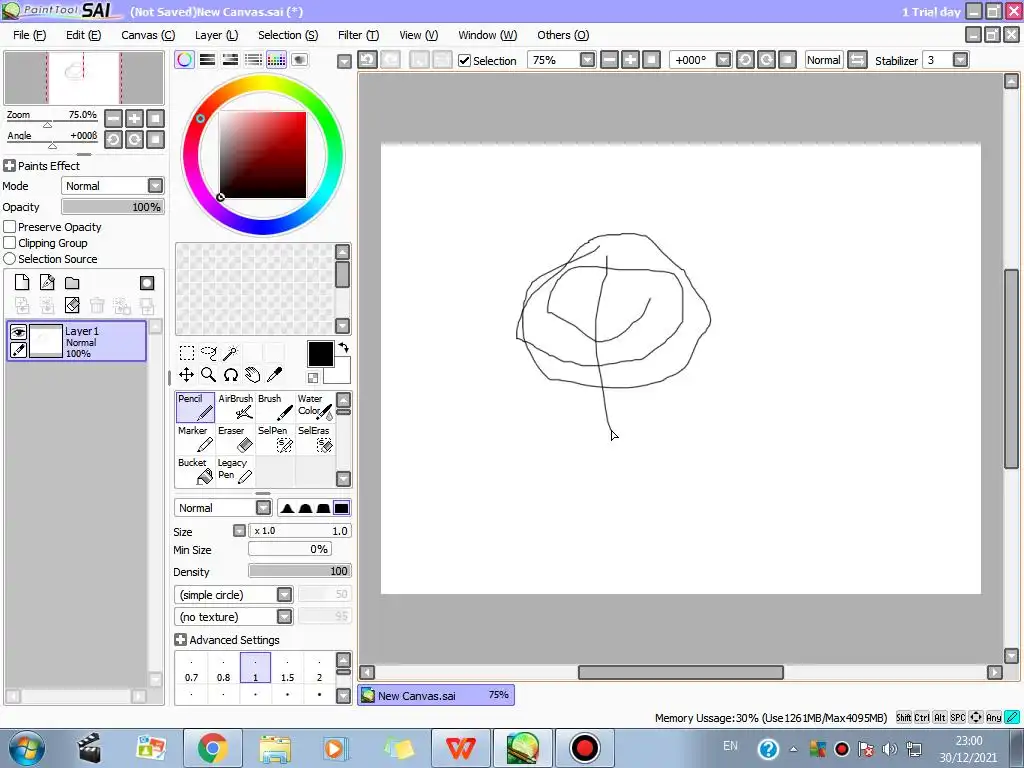Click the Undo arrow in toolbar

(367, 60)
